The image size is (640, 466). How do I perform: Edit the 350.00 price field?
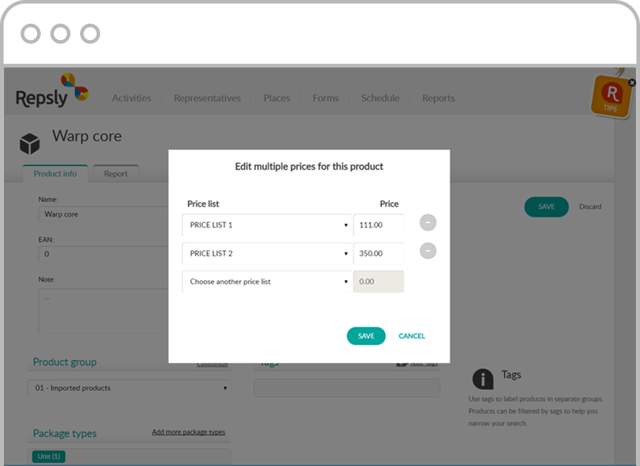(379, 253)
